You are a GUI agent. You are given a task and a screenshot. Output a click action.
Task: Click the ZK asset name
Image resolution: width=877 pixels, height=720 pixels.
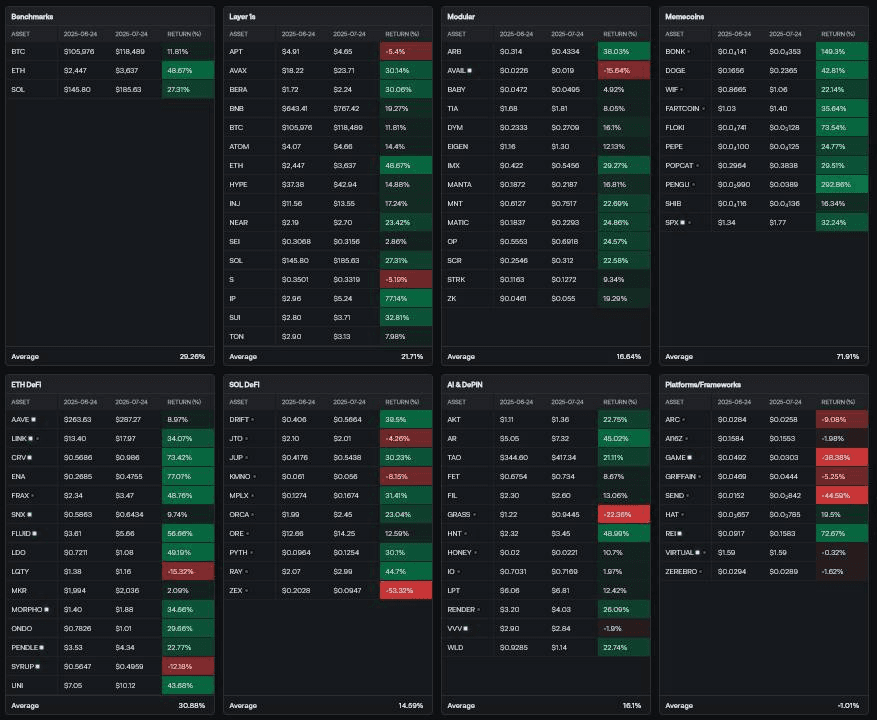(x=452, y=299)
